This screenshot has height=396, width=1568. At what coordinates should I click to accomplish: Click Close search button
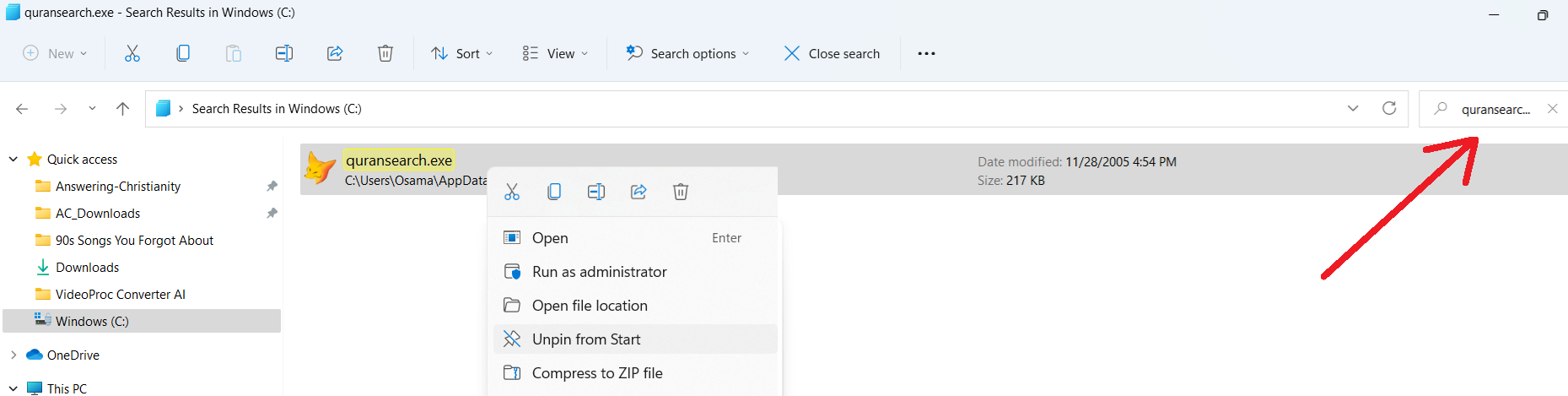(832, 53)
